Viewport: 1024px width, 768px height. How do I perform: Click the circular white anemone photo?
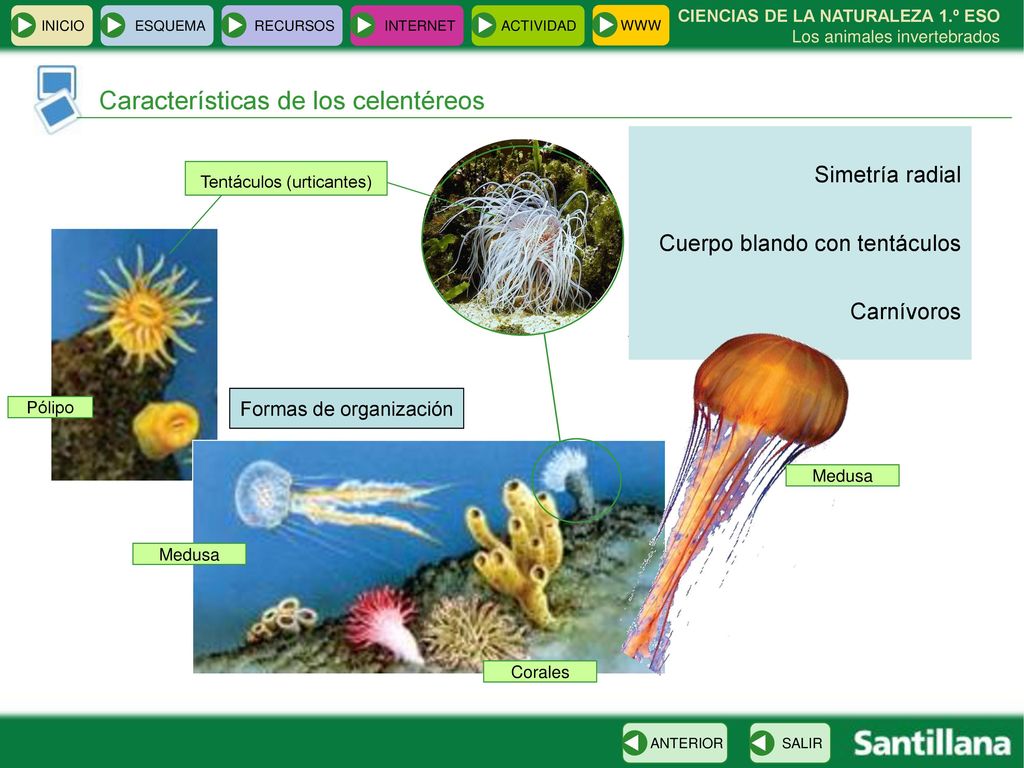[x=522, y=237]
